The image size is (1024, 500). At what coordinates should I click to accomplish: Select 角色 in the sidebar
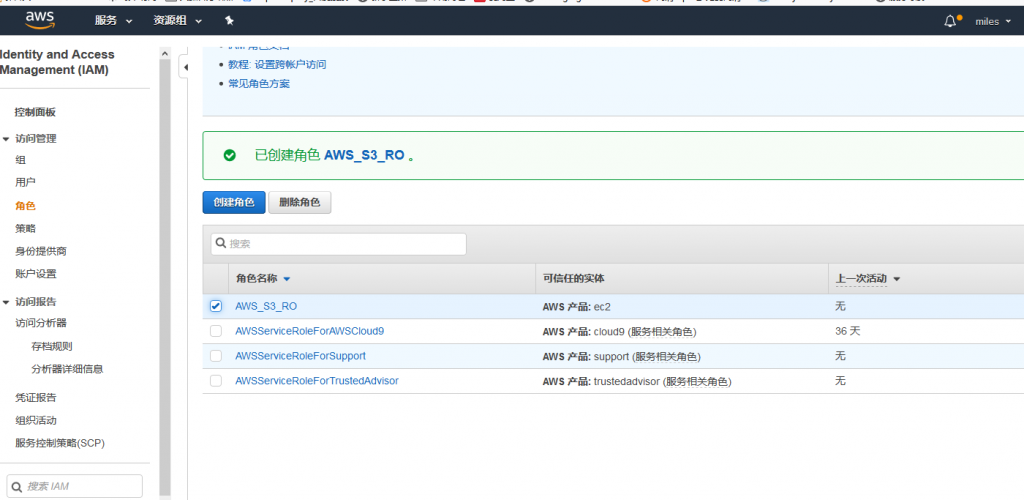tap(25, 206)
